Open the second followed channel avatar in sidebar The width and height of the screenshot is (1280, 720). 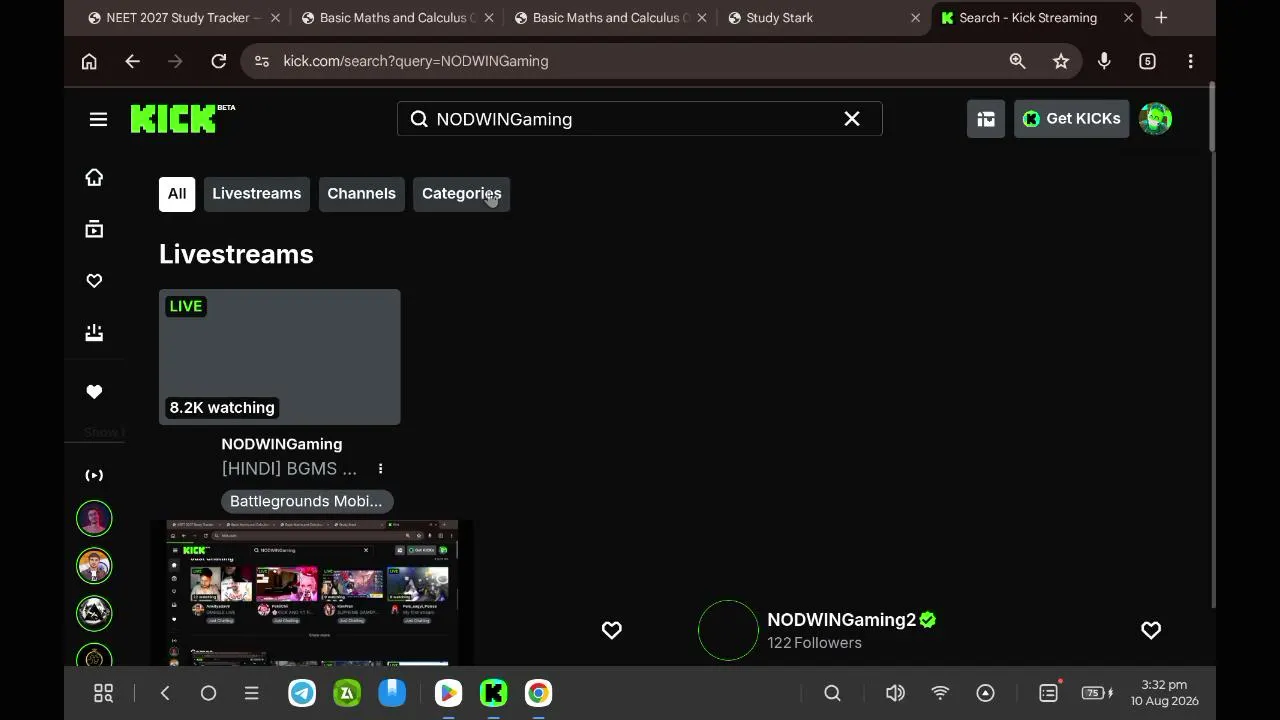point(94,566)
